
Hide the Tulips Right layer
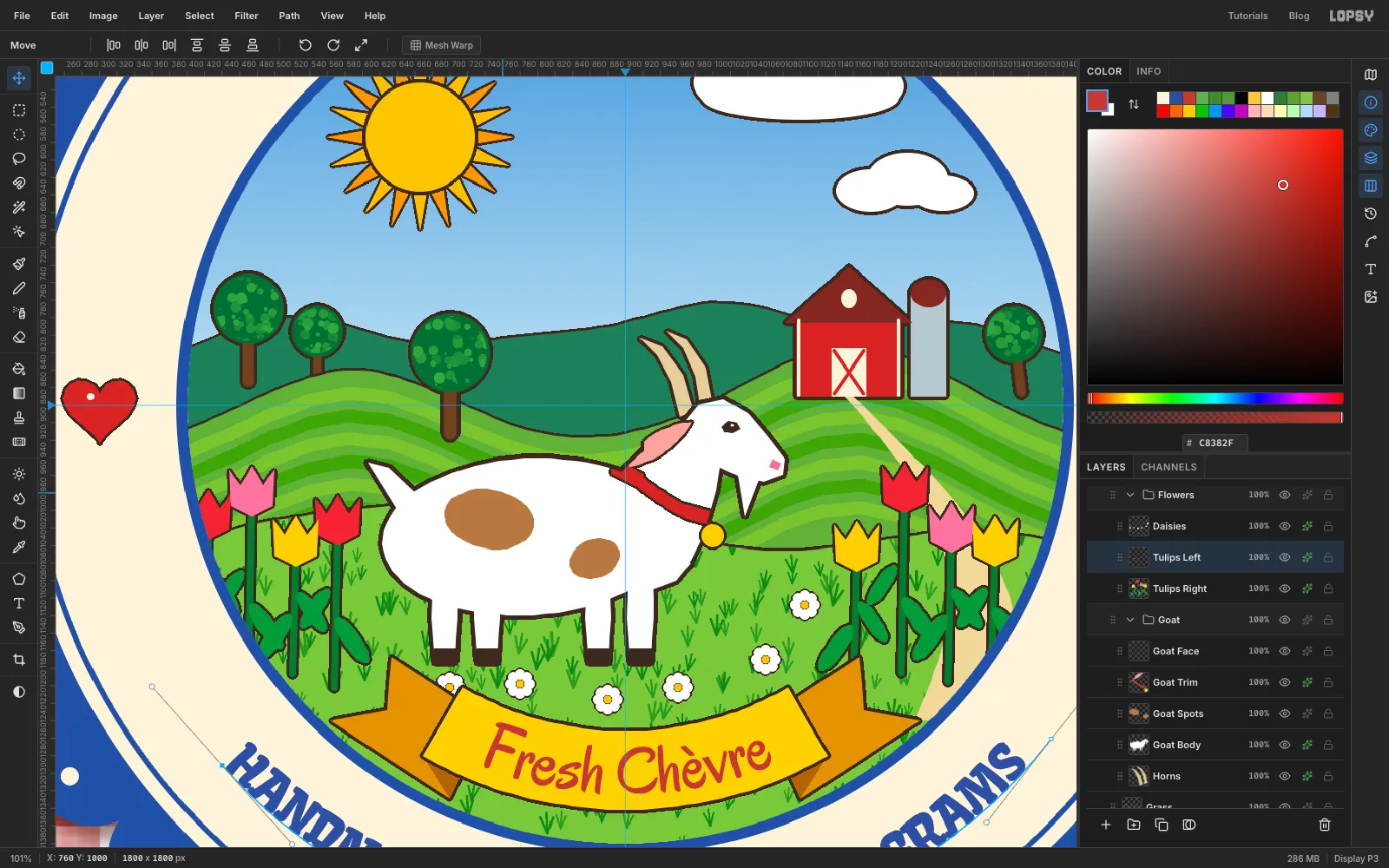coord(1285,589)
